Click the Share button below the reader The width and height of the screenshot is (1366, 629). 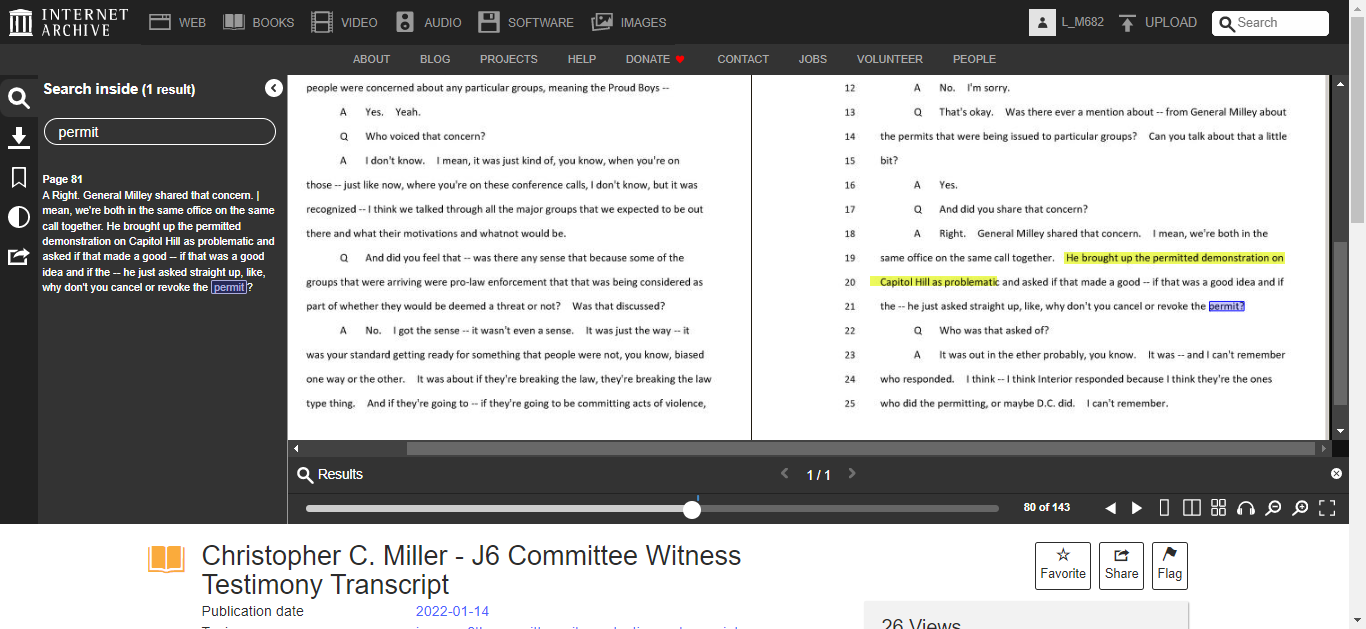pyautogui.click(x=1122, y=566)
